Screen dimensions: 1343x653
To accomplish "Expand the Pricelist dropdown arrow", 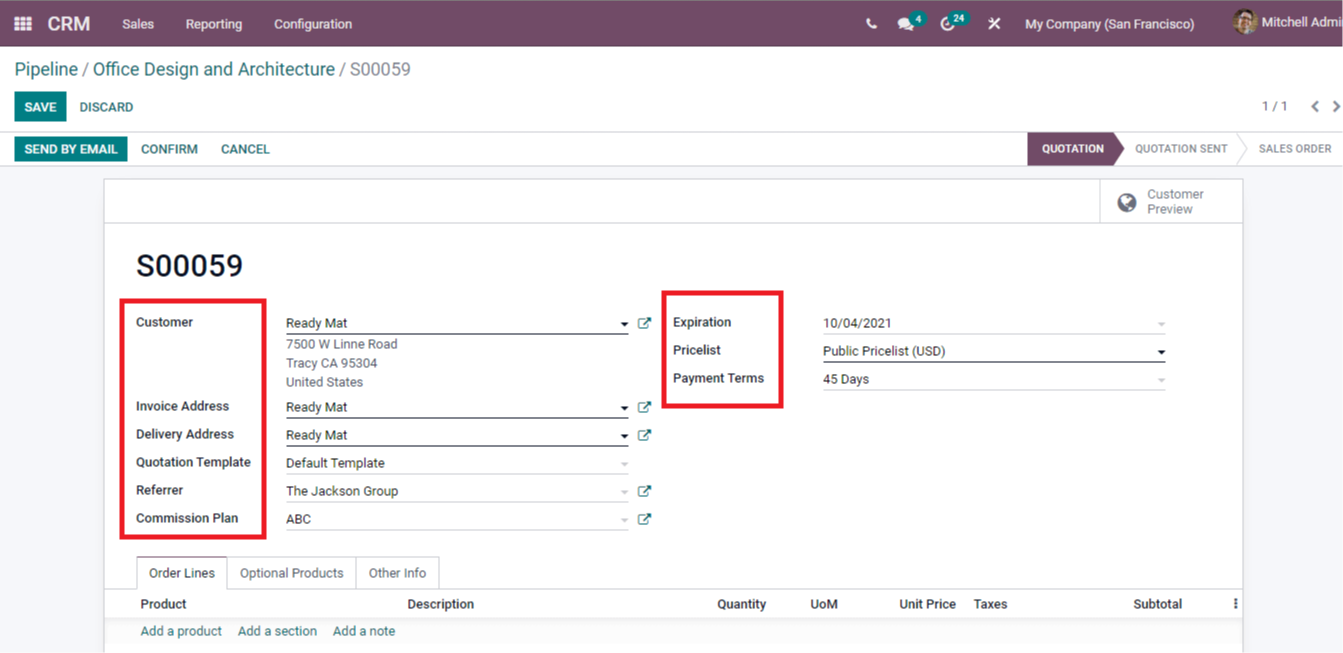I will click(1161, 353).
